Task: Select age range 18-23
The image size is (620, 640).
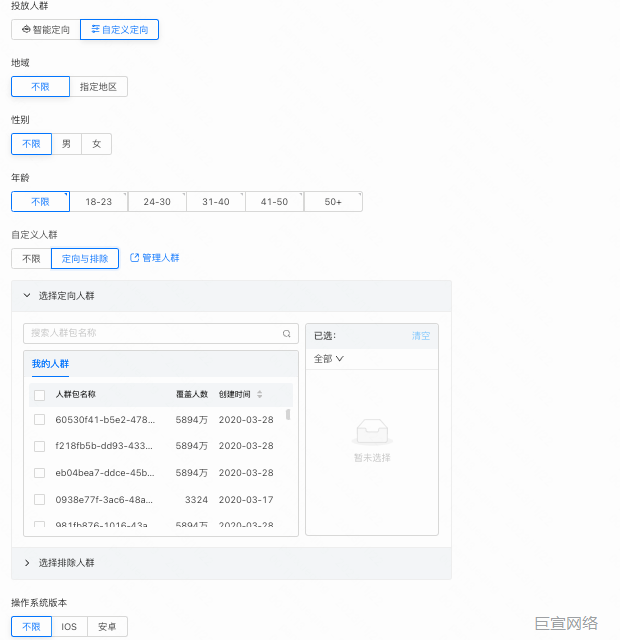Action: tap(99, 202)
